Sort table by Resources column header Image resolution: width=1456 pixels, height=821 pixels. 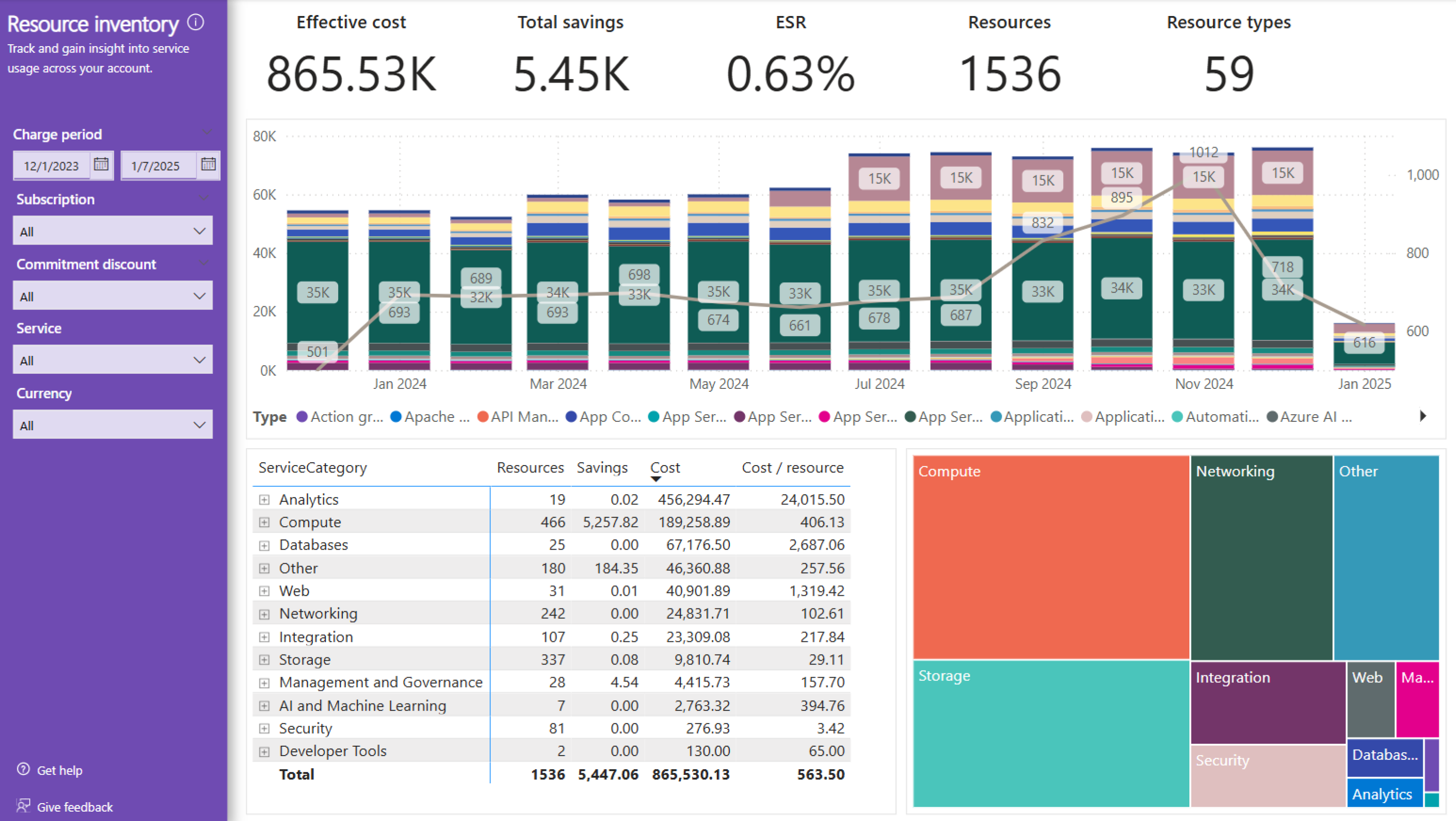[530, 467]
